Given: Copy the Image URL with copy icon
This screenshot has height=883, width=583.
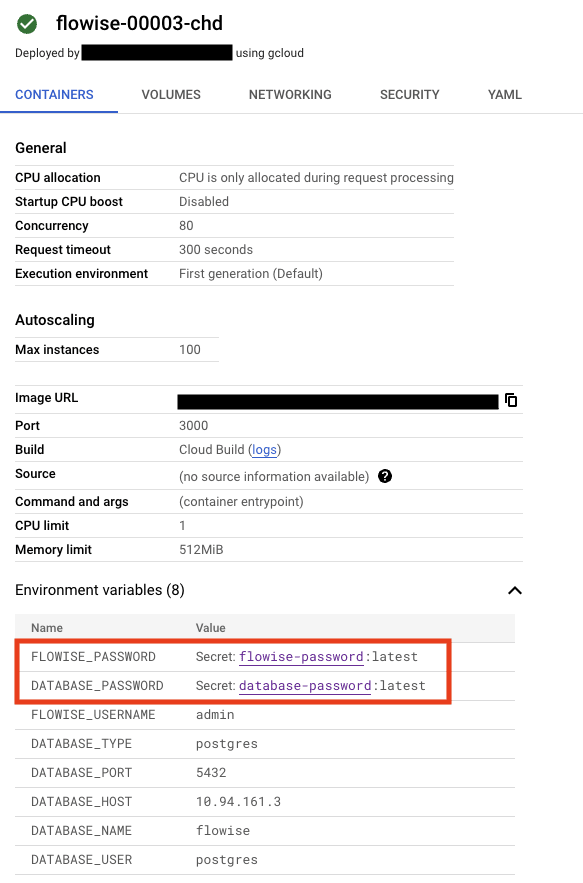Looking at the screenshot, I should (x=511, y=400).
